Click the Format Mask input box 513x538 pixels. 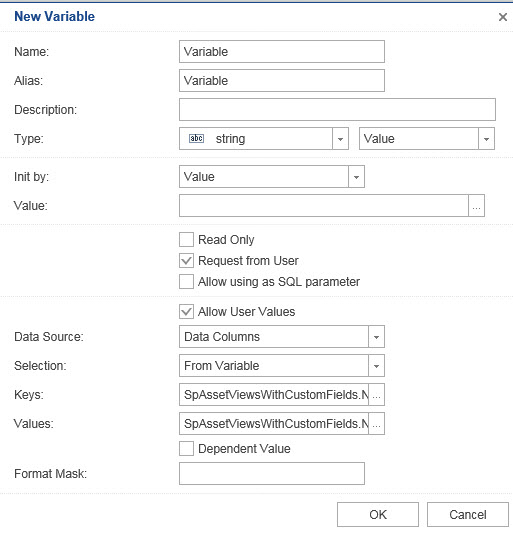click(272, 473)
